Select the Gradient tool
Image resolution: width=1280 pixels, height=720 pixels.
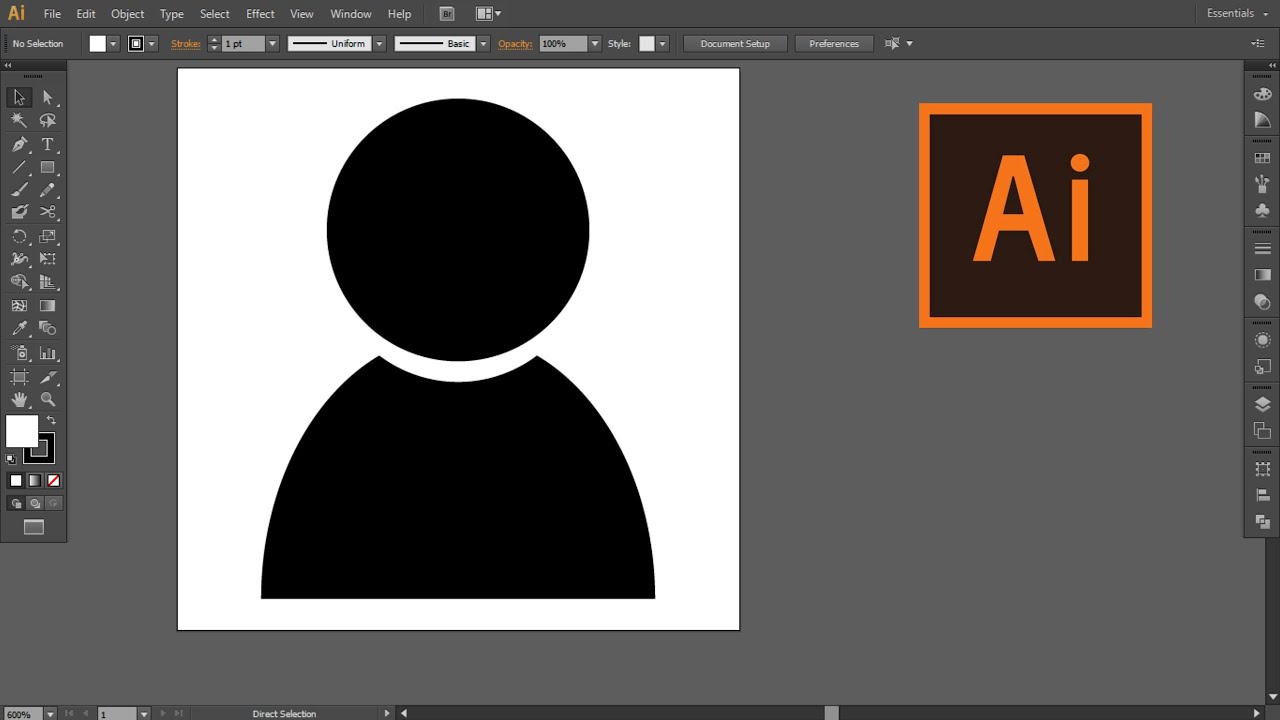click(47, 306)
